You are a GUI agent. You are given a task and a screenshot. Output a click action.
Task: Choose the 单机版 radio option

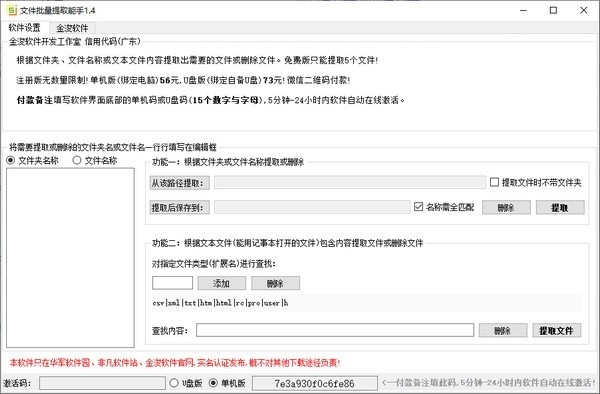tap(213, 383)
